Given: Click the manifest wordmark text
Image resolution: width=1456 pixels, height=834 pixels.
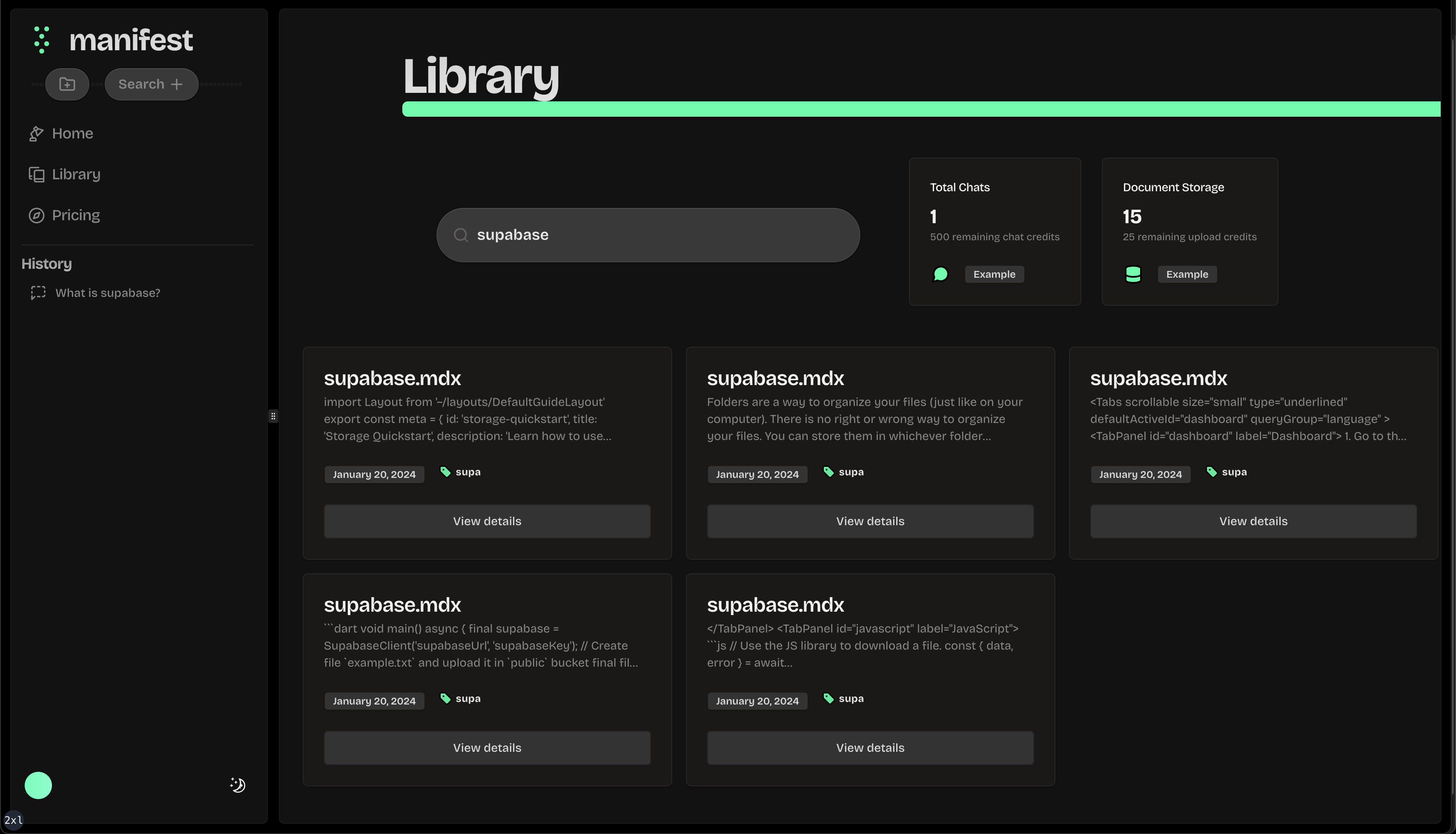Looking at the screenshot, I should click(131, 40).
